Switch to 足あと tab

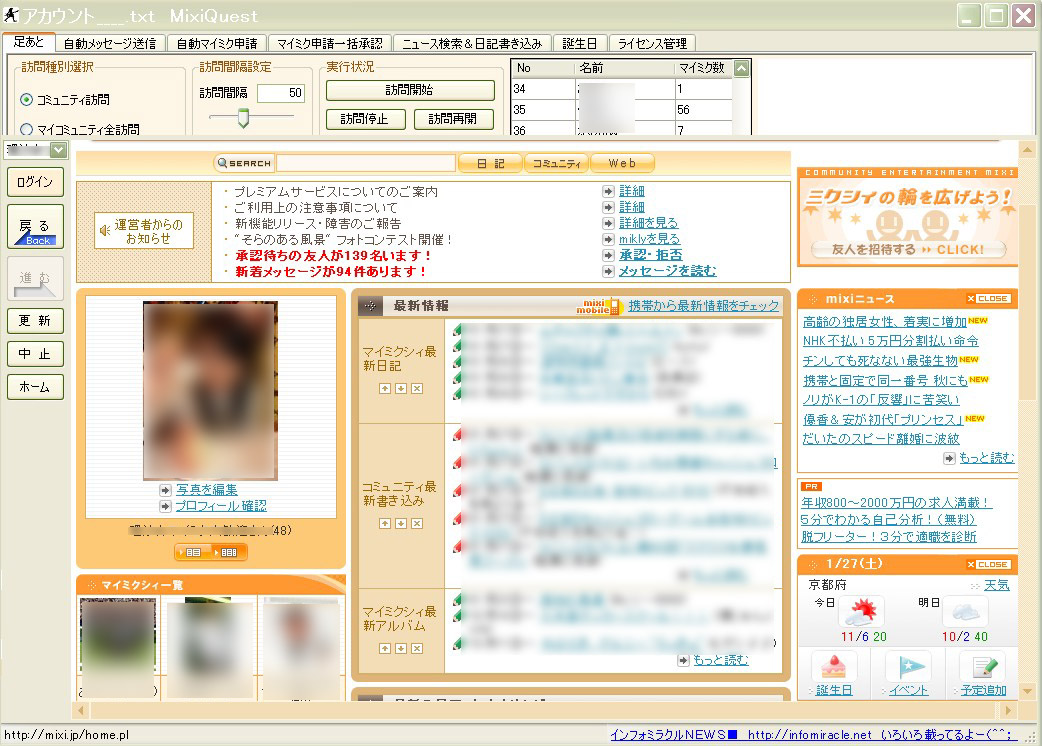(28, 42)
